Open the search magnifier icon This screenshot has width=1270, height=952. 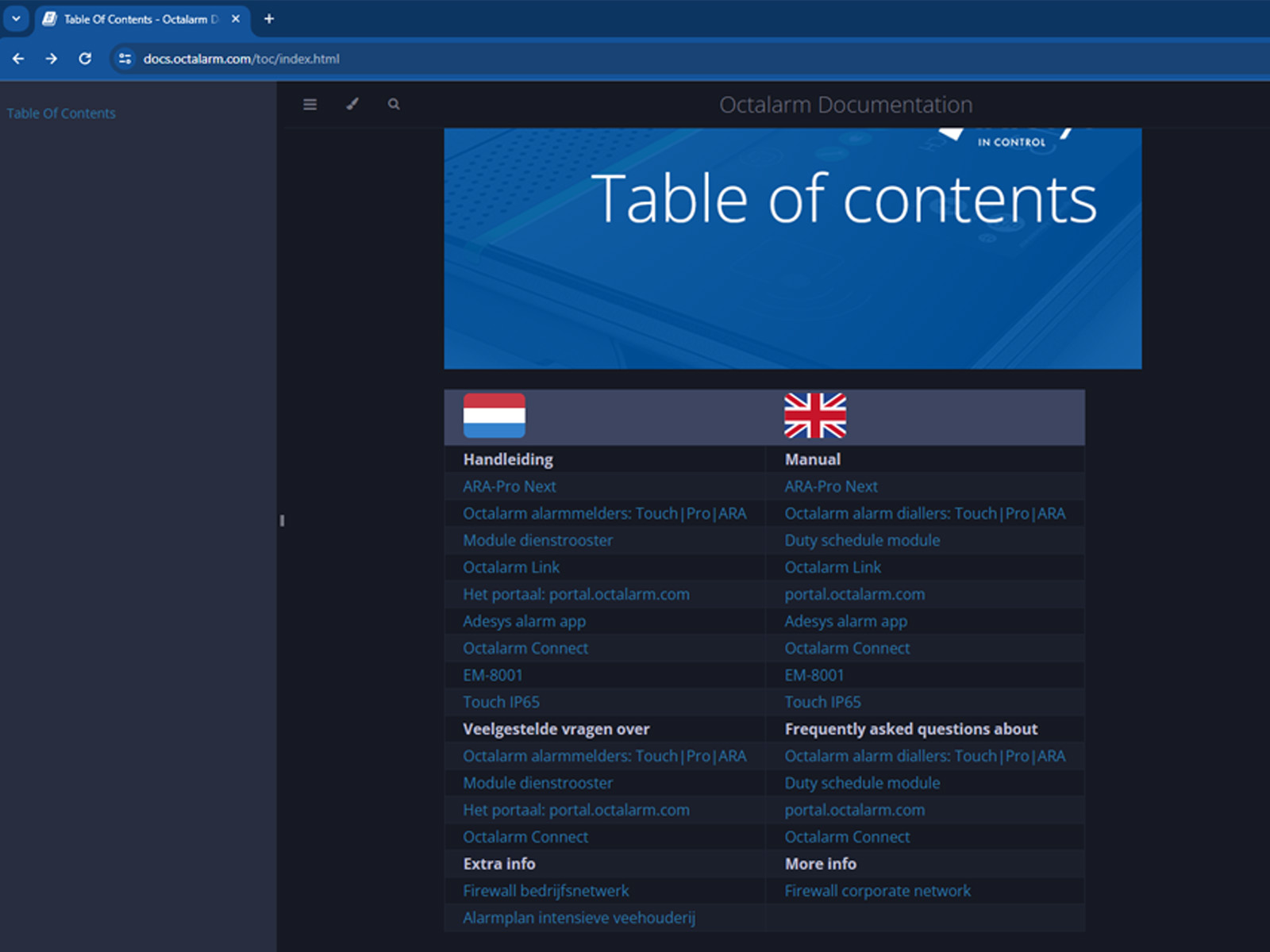[394, 104]
